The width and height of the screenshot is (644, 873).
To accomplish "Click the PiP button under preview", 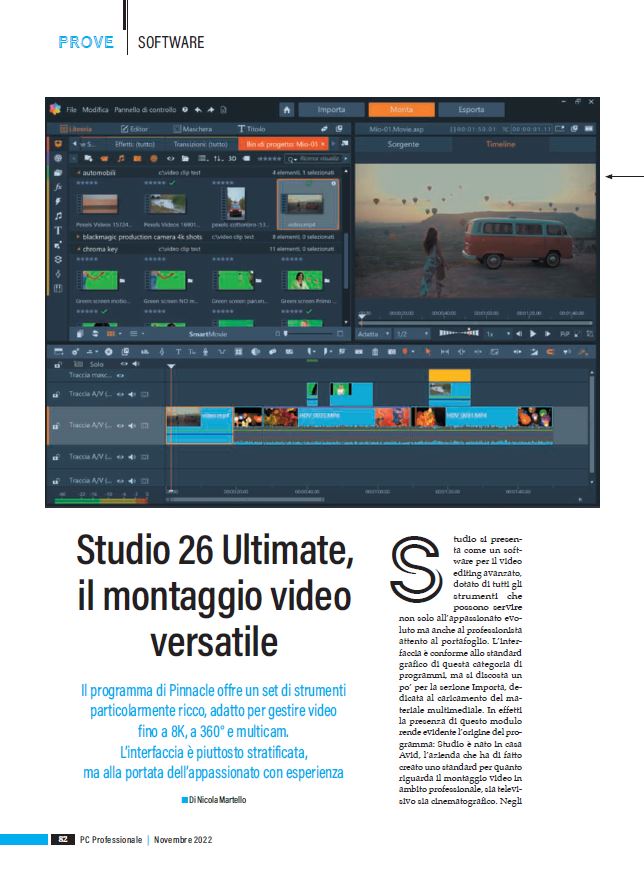I will [x=564, y=334].
